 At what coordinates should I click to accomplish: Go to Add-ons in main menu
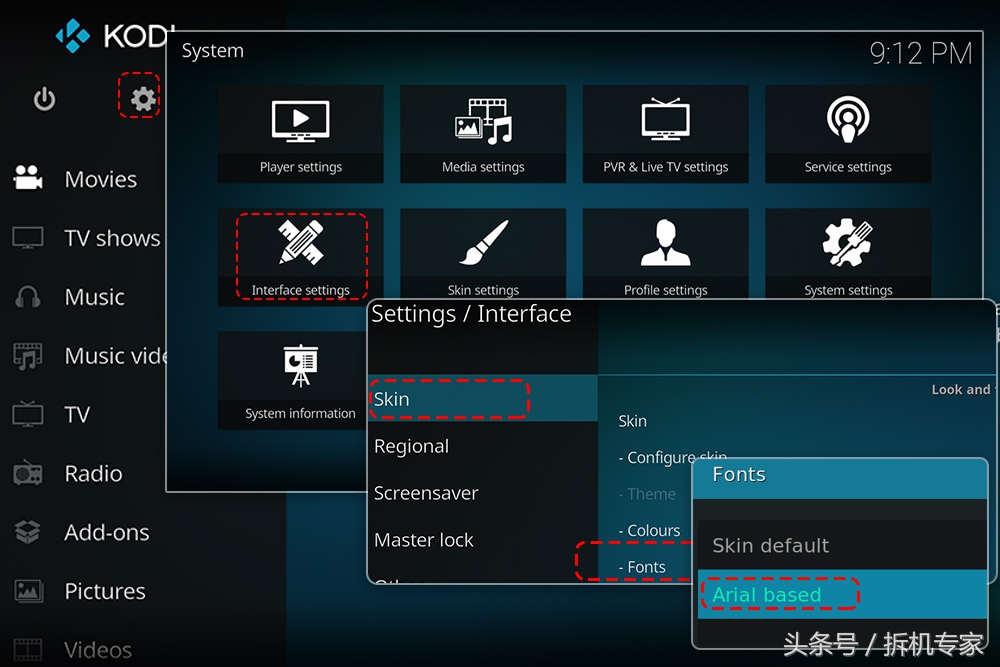107,532
